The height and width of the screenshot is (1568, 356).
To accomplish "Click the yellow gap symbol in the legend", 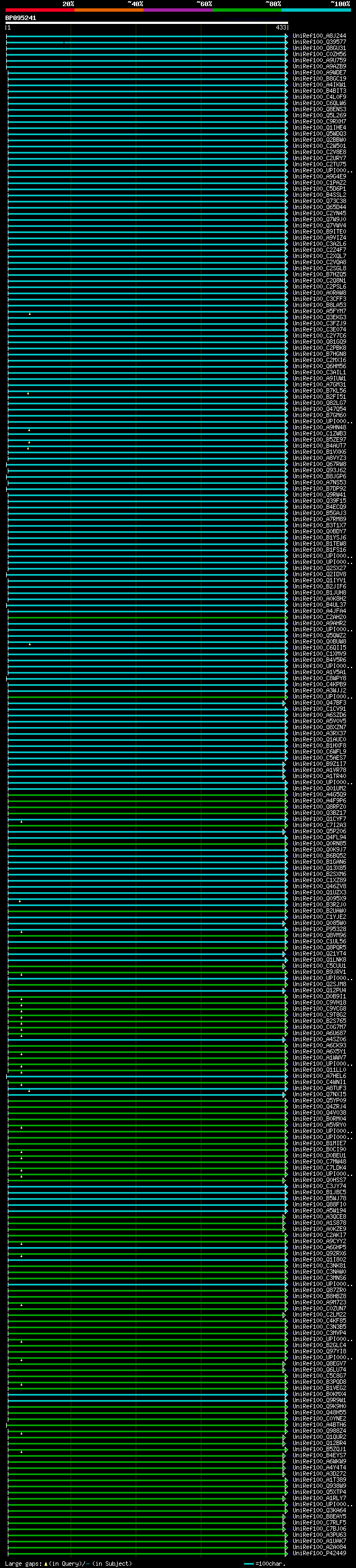I will tap(46, 1563).
